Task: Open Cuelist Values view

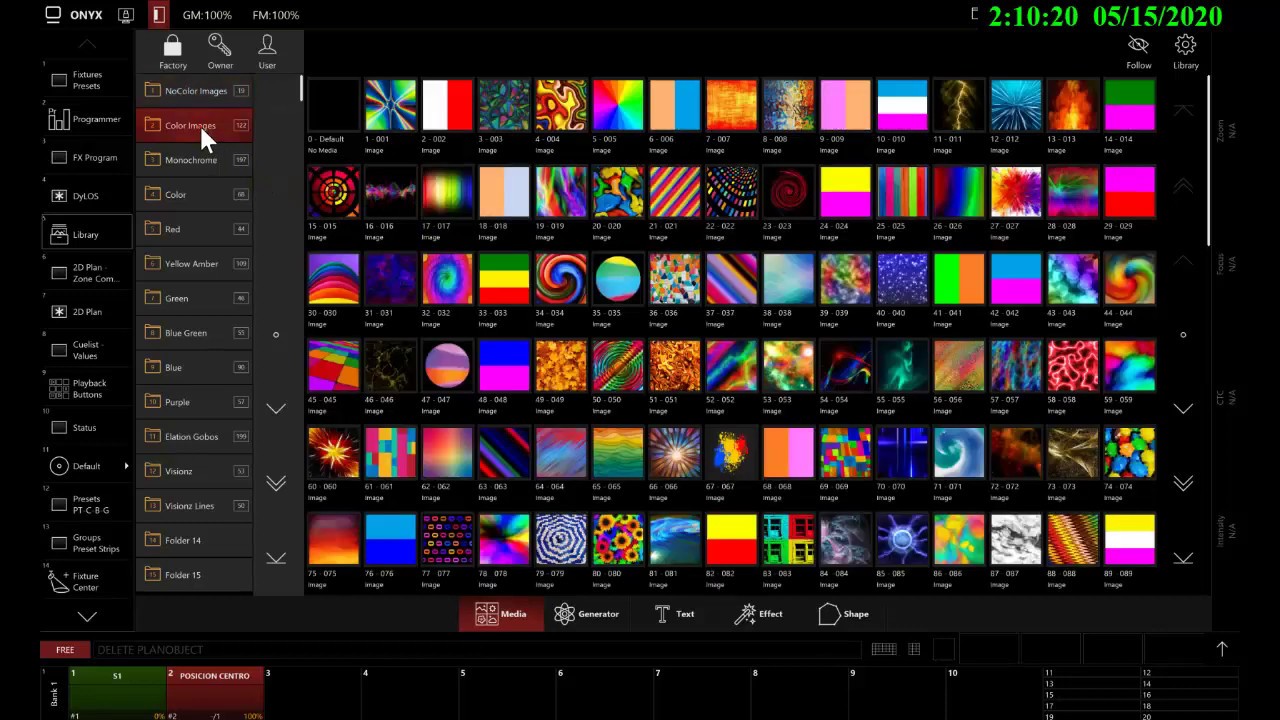Action: 86,350
